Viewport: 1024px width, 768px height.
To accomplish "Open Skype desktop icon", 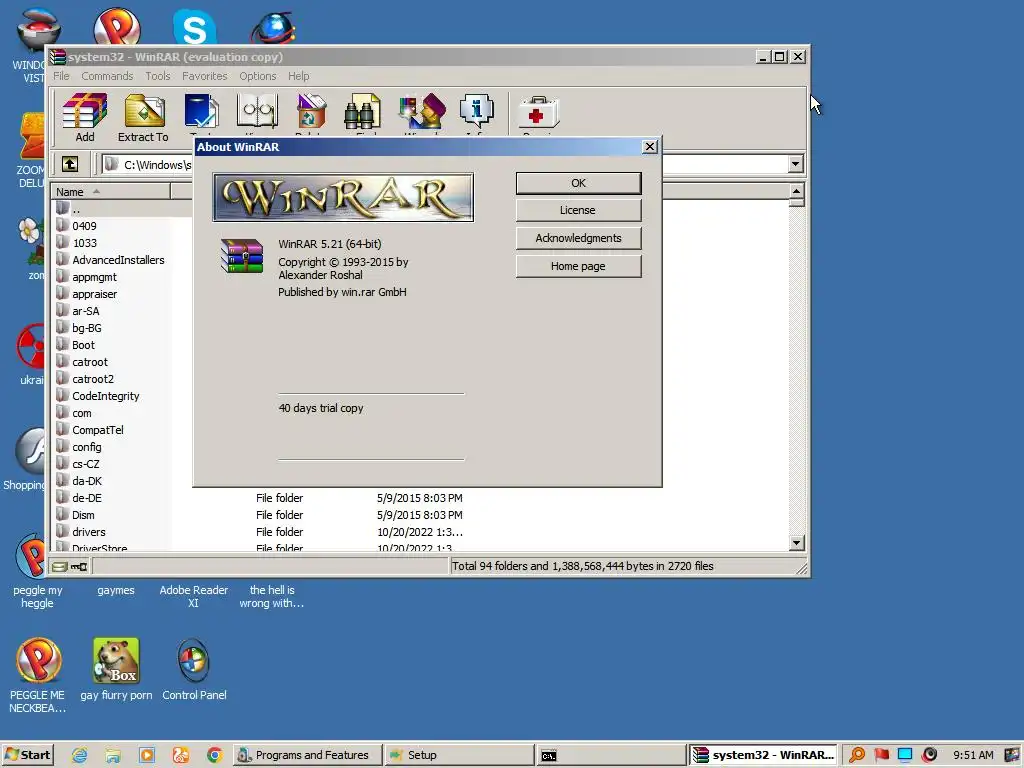I will 195,27.
